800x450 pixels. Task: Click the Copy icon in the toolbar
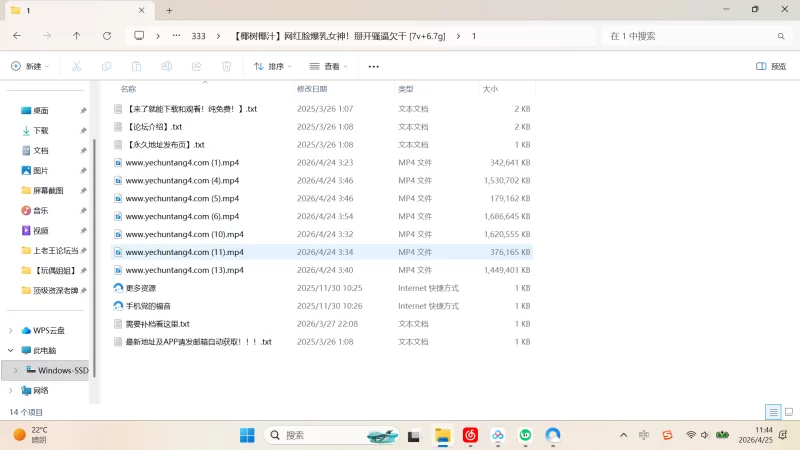click(106, 66)
